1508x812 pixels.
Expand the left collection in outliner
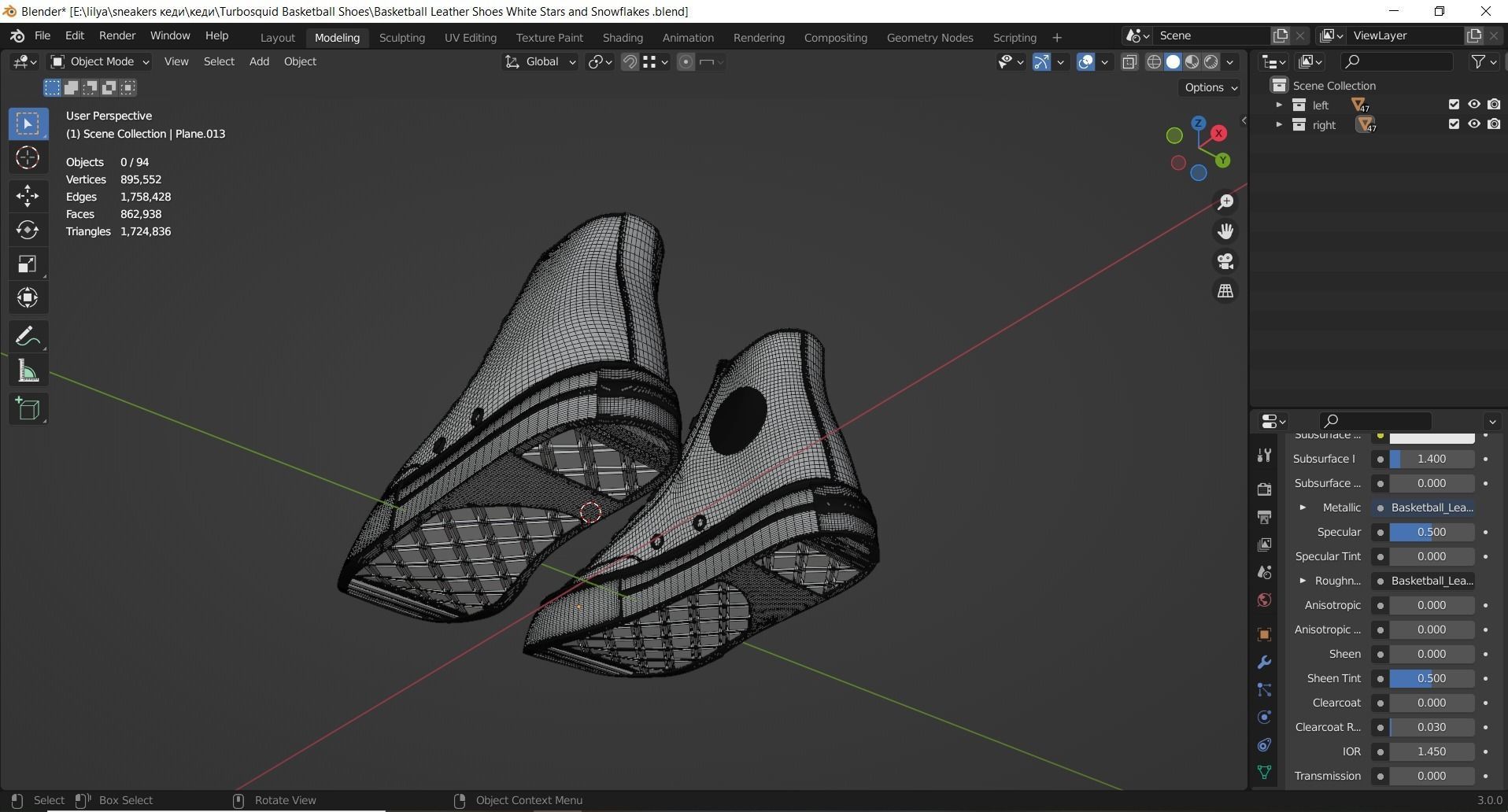1279,105
